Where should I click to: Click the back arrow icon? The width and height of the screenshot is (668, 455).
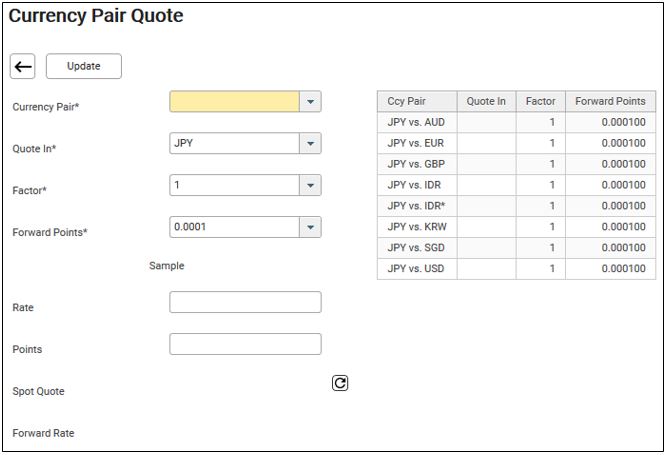pos(23,66)
